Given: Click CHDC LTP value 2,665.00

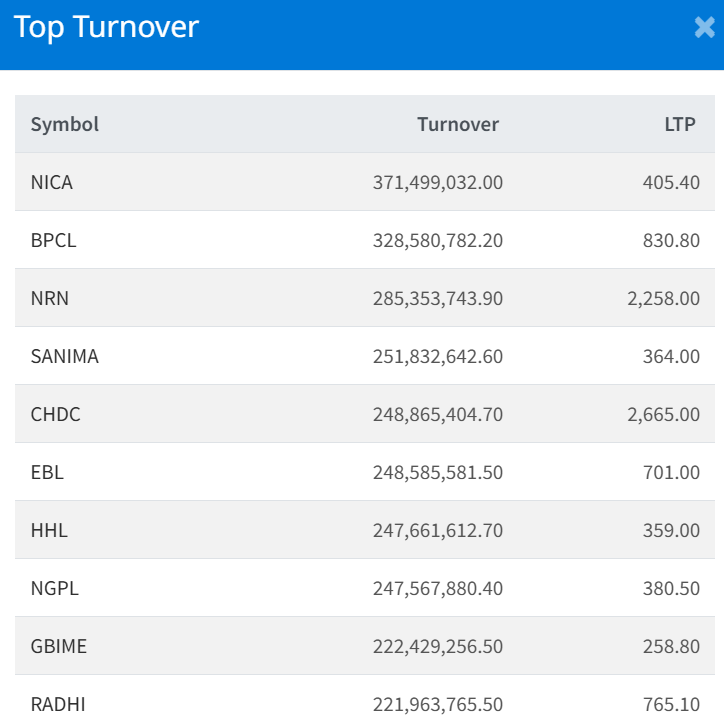Looking at the screenshot, I should (x=664, y=415).
